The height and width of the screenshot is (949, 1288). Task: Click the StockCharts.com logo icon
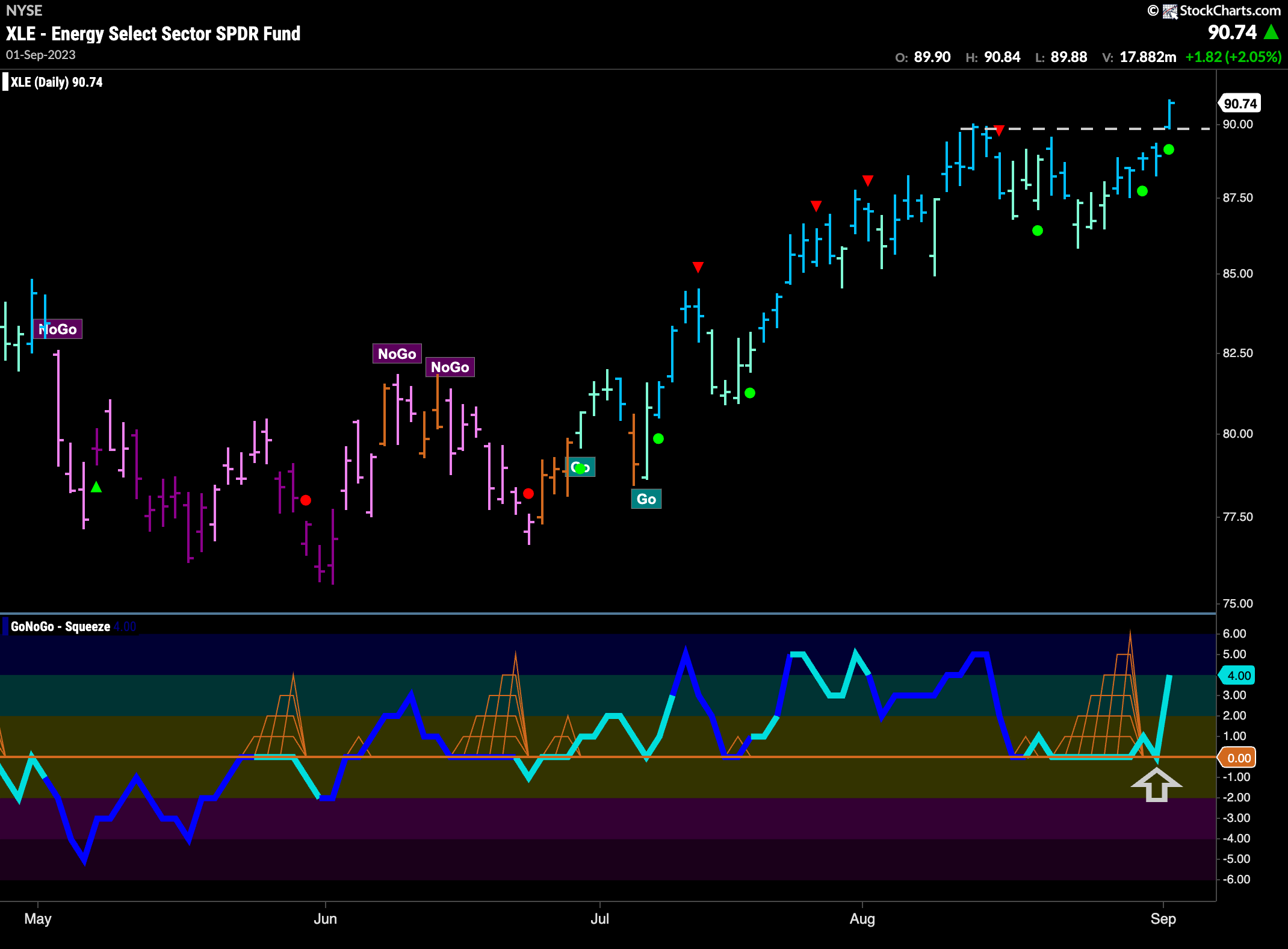click(x=1169, y=11)
